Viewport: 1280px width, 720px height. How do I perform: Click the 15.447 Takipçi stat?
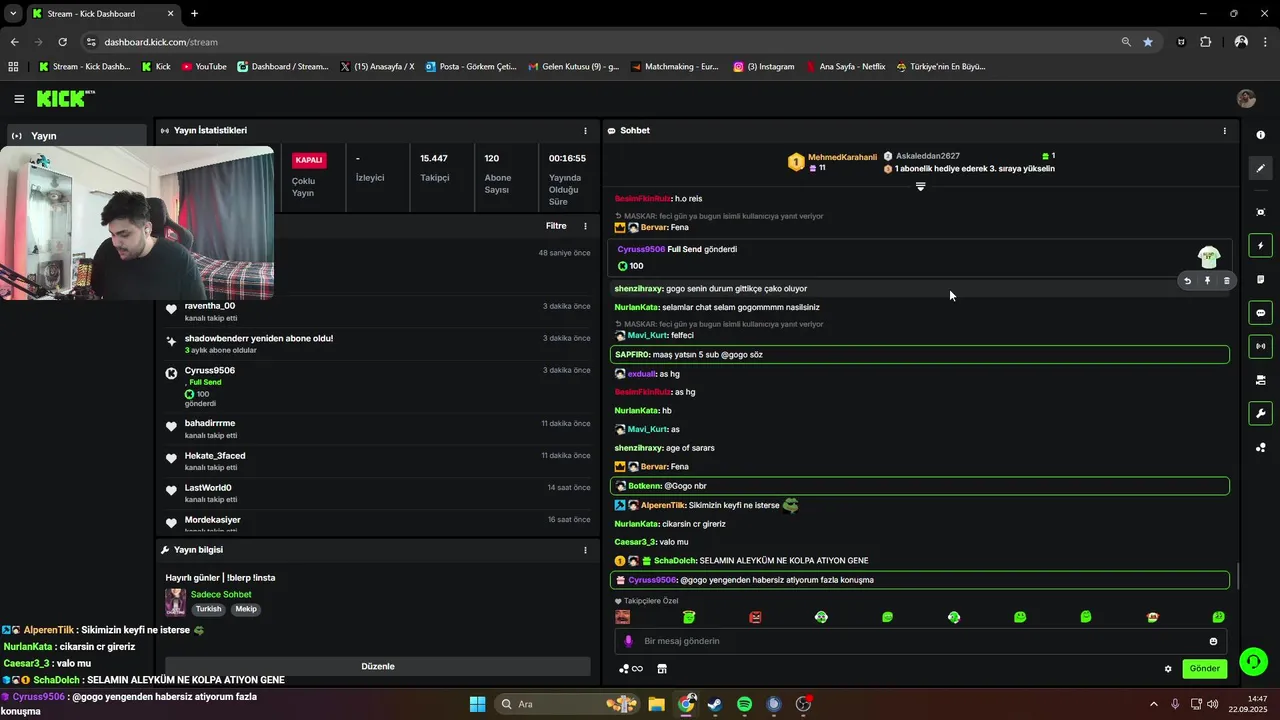click(434, 168)
